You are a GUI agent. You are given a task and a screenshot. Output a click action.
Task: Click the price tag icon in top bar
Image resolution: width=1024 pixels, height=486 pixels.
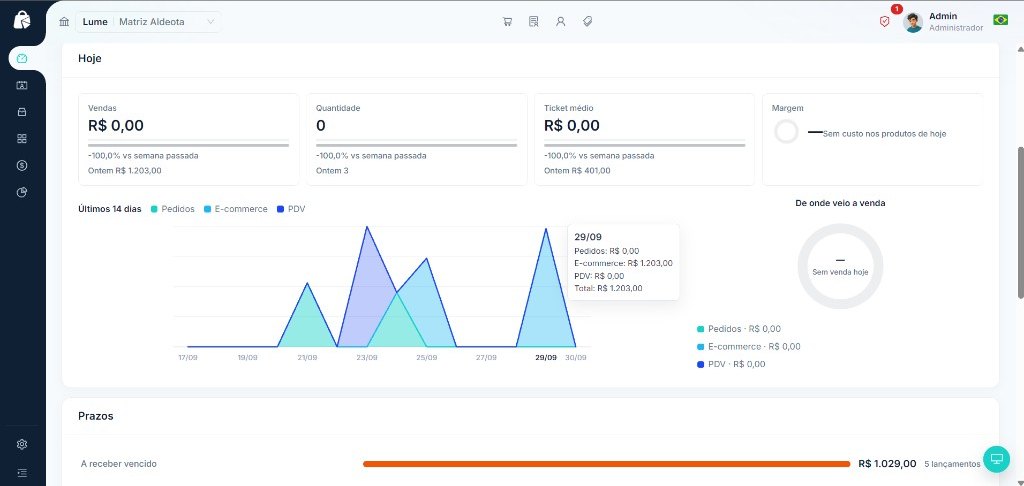click(587, 22)
